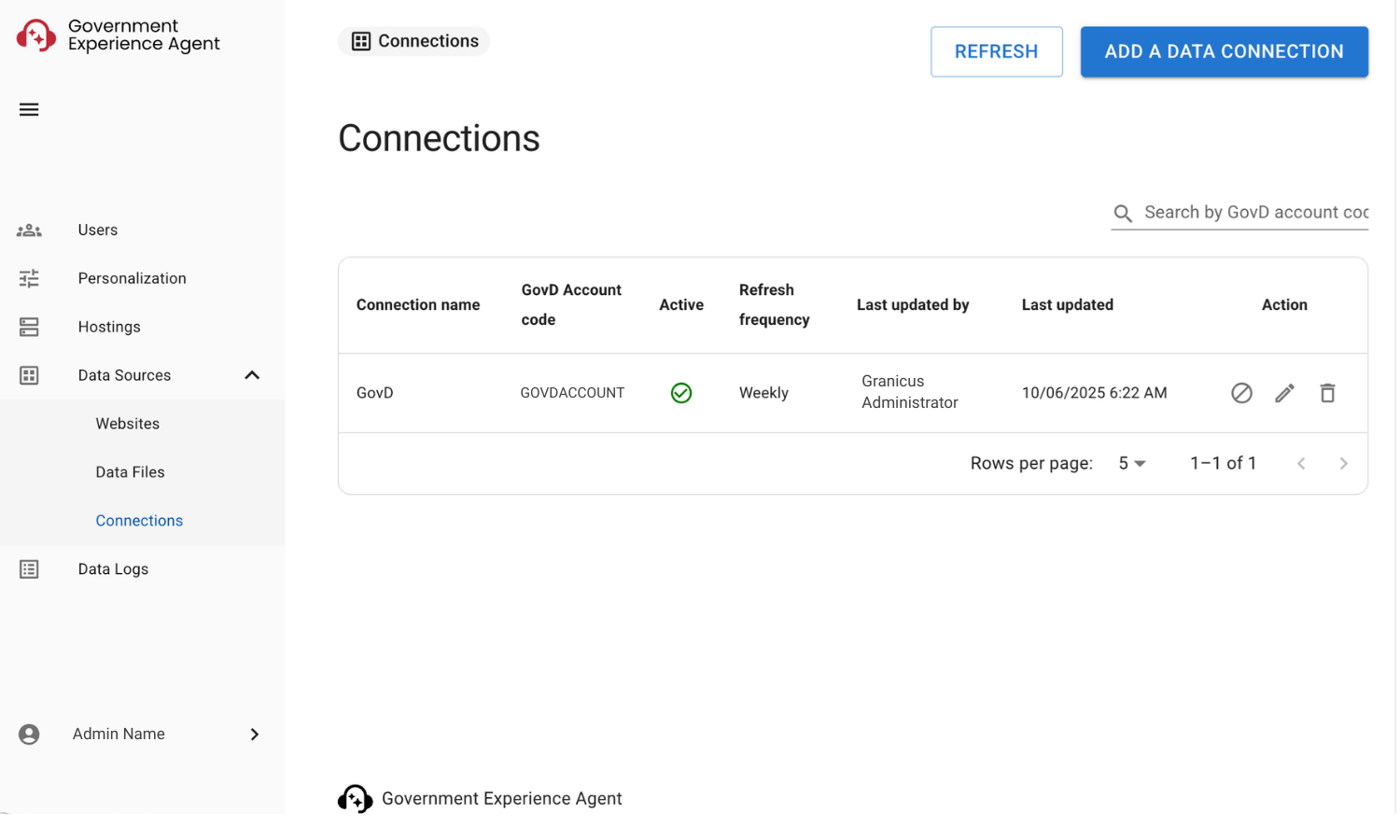Click the Last updated column header
This screenshot has width=1400, height=840.
point(1068,305)
